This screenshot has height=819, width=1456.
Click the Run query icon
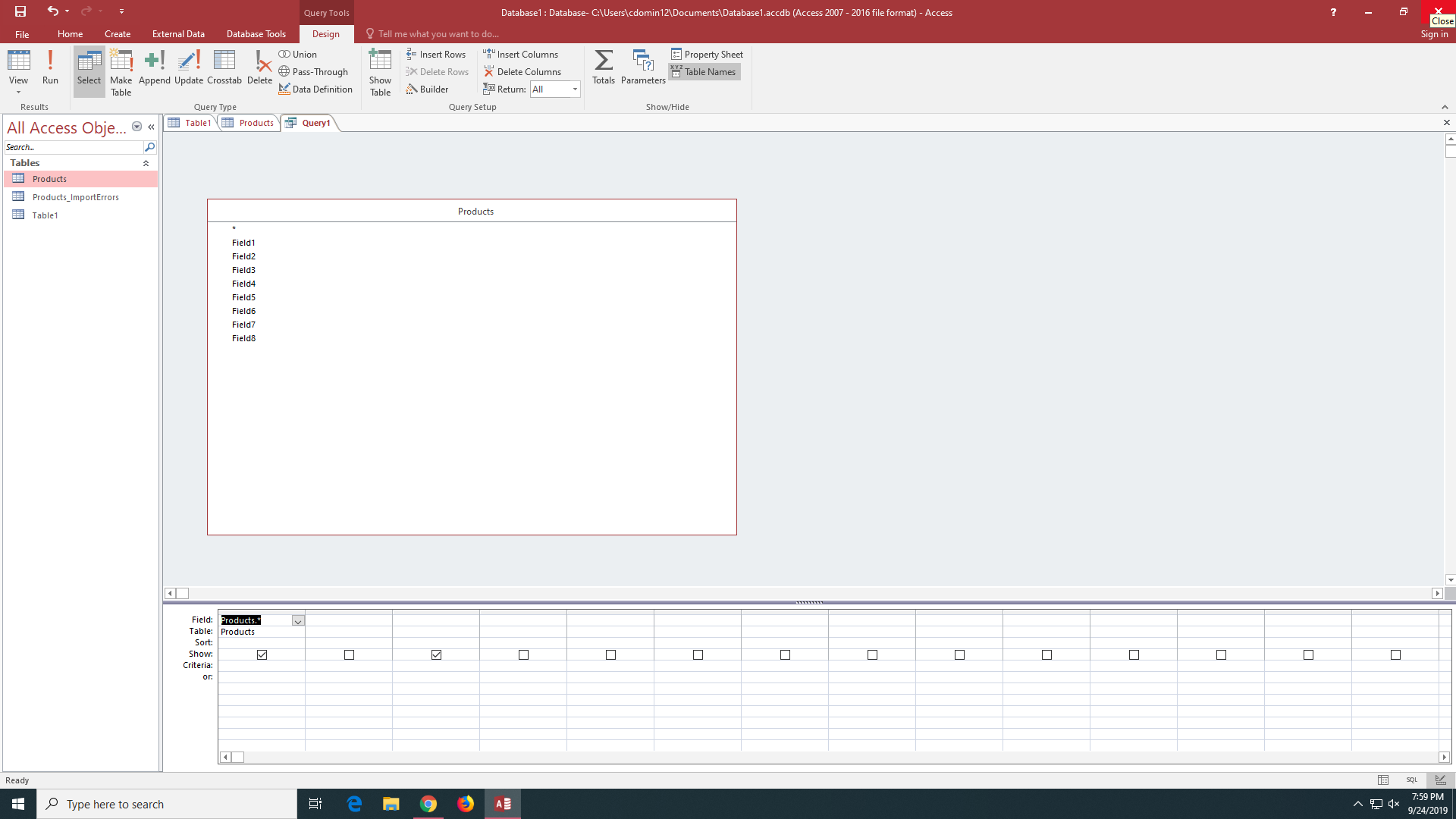click(x=50, y=71)
